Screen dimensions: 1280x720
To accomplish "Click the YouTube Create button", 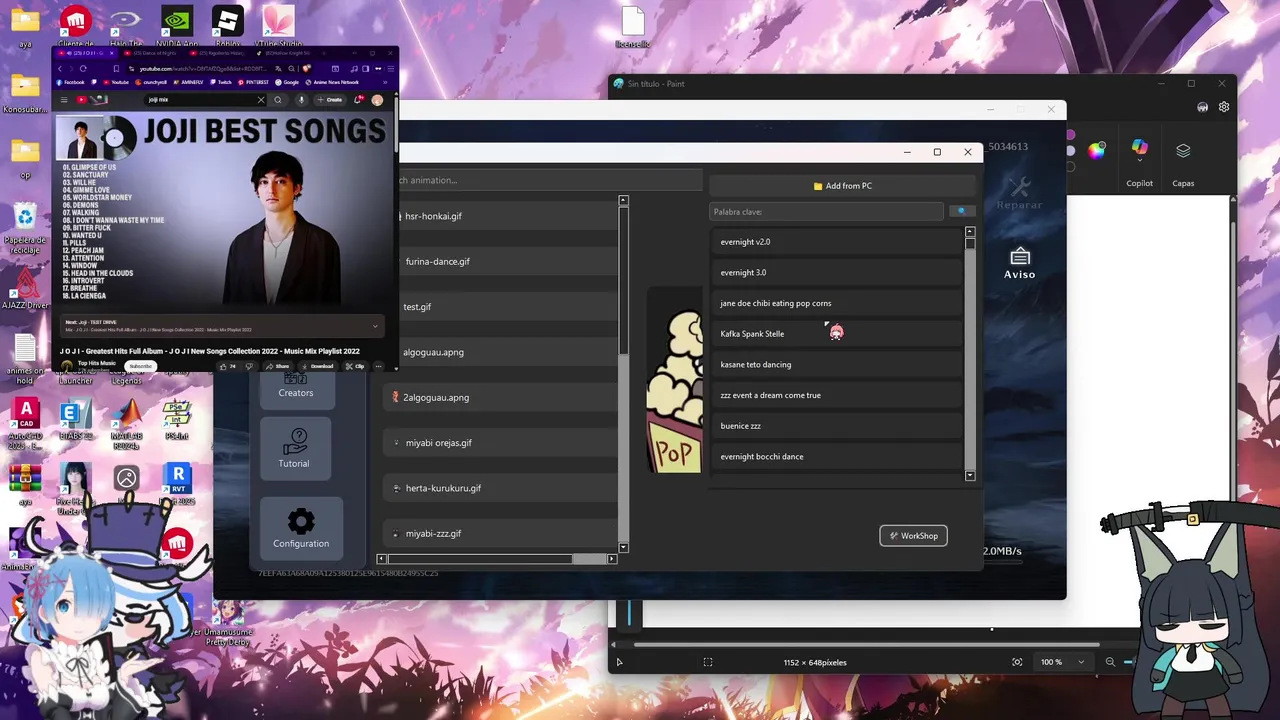I will pos(330,100).
